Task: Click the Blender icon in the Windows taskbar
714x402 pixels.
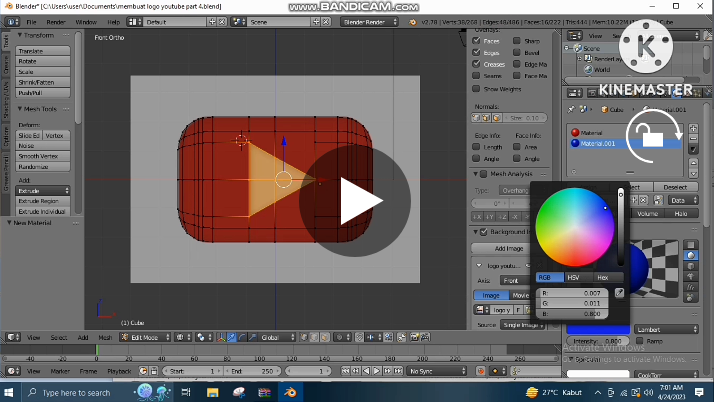Action: [290, 392]
